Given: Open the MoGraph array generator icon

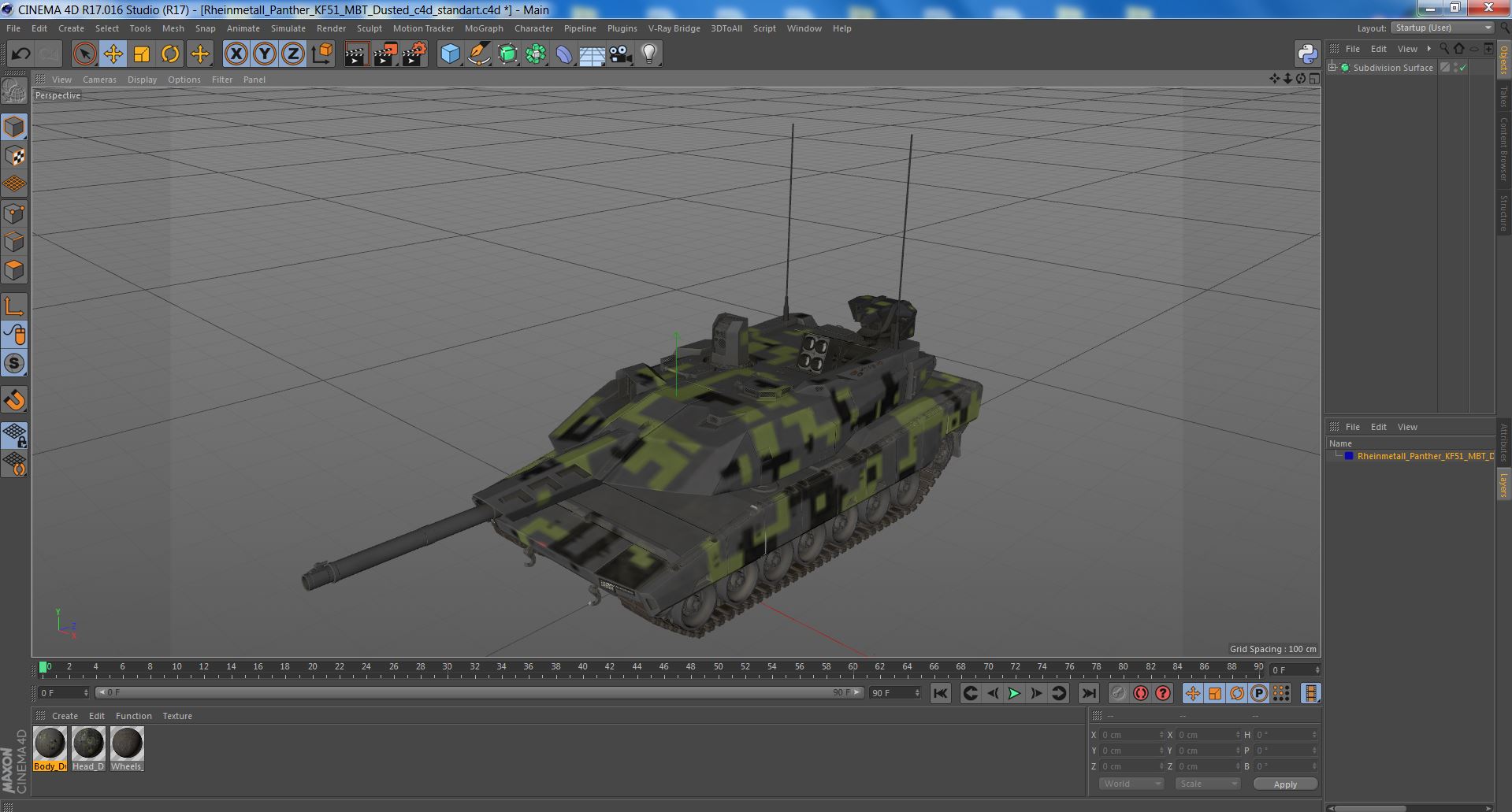Looking at the screenshot, I should (x=536, y=54).
